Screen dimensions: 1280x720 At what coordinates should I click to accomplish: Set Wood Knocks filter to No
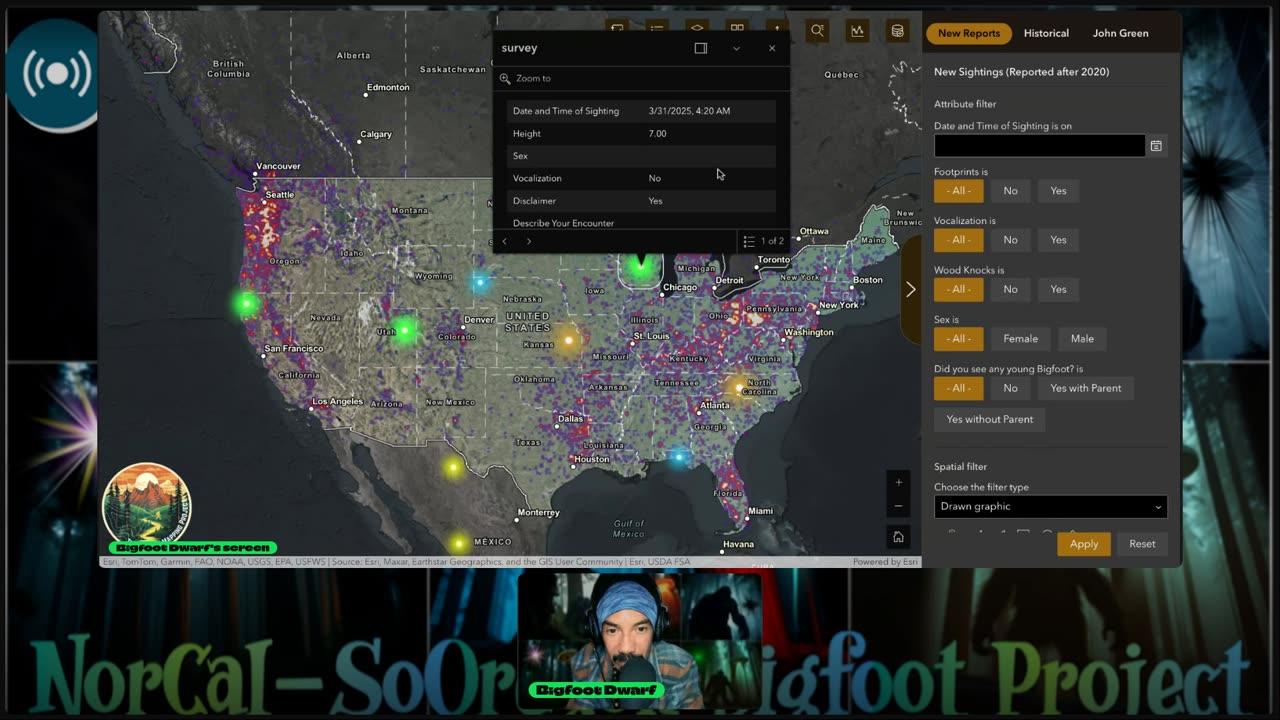(x=1010, y=289)
